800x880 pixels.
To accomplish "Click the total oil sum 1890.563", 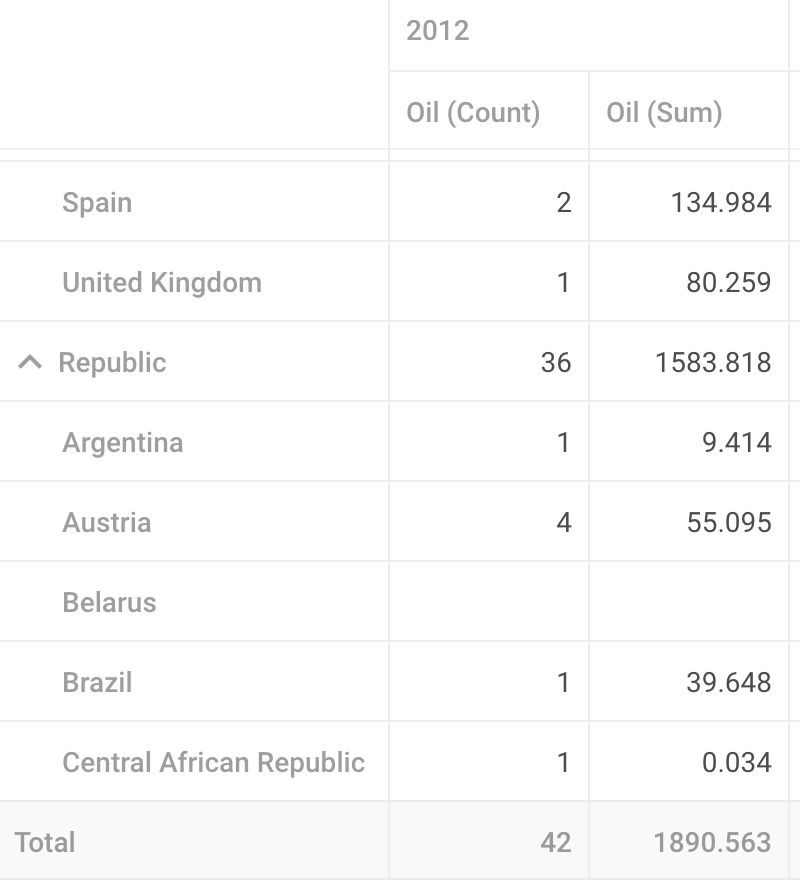I will [x=689, y=841].
